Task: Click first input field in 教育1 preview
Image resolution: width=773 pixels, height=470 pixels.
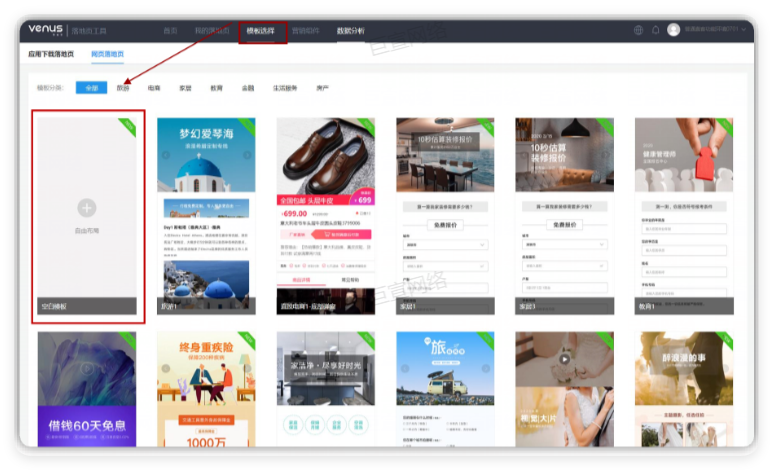Action: pos(684,228)
